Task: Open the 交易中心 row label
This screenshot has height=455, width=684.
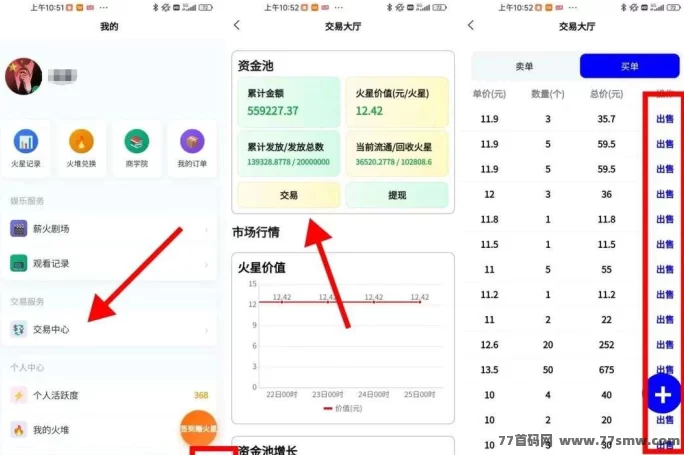Action: pos(51,329)
